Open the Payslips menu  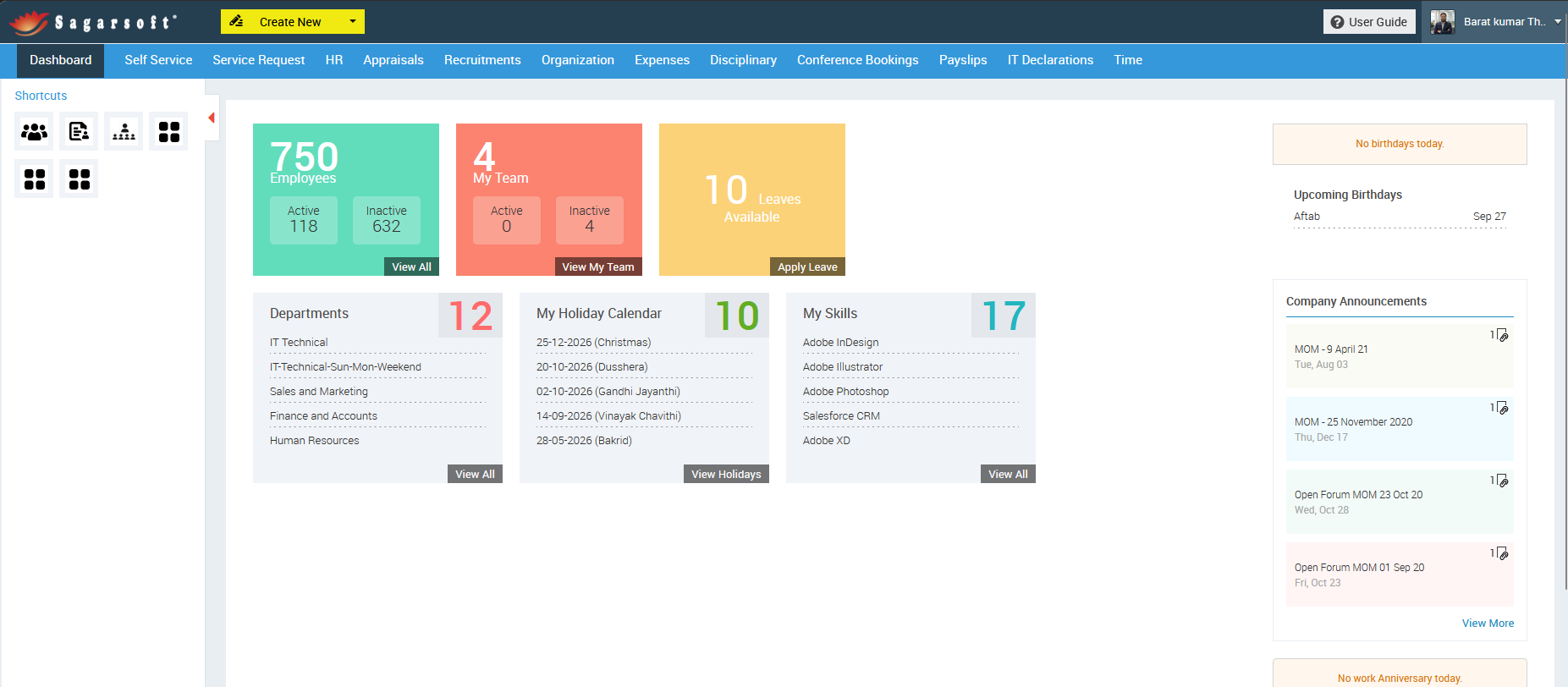click(963, 60)
